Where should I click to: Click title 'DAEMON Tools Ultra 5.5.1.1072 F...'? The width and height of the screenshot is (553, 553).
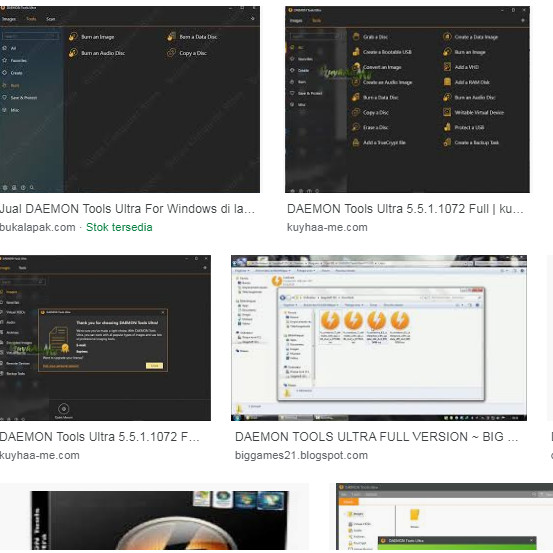pyautogui.click(x=99, y=437)
